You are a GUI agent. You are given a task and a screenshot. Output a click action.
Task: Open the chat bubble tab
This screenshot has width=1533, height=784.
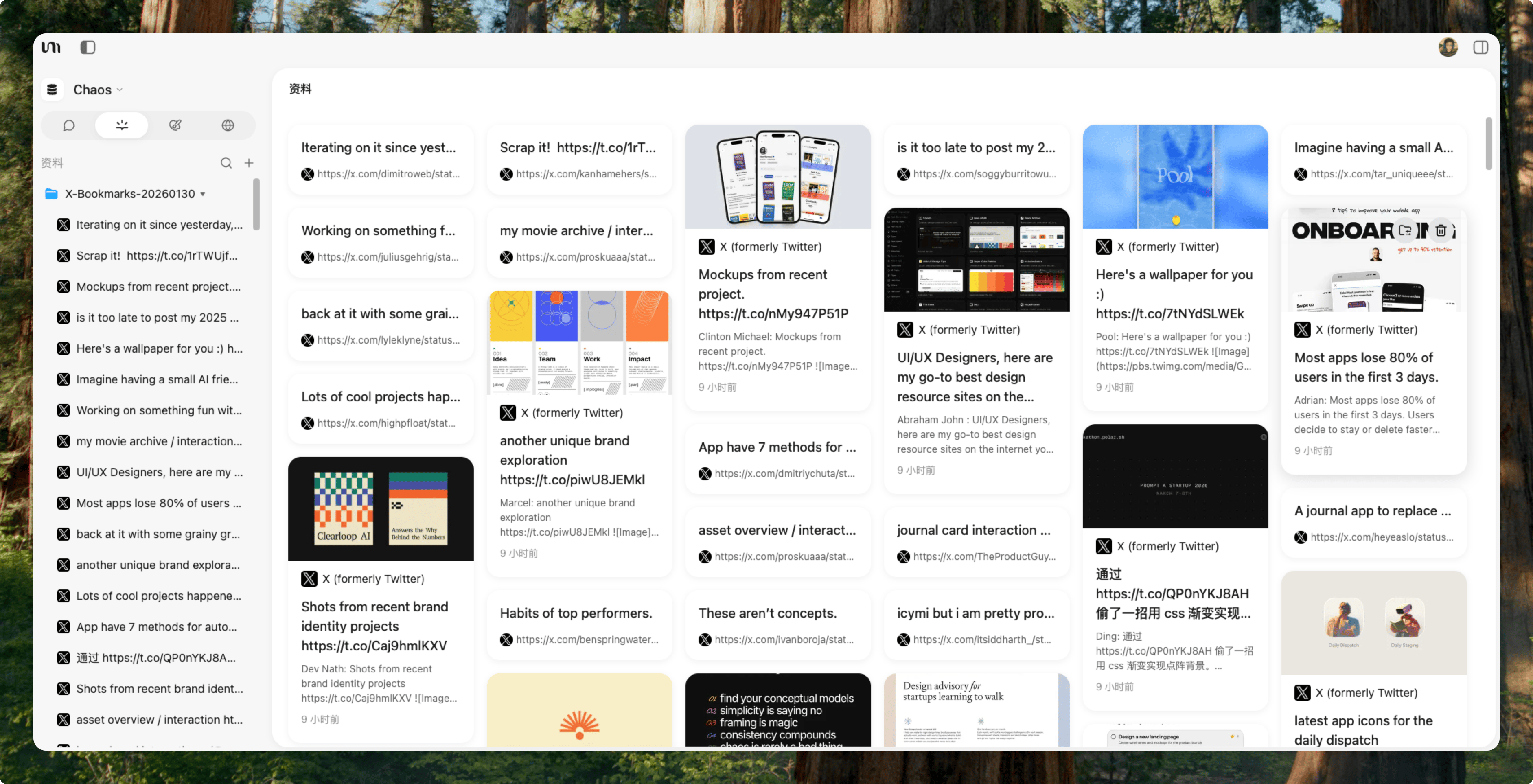tap(68, 126)
